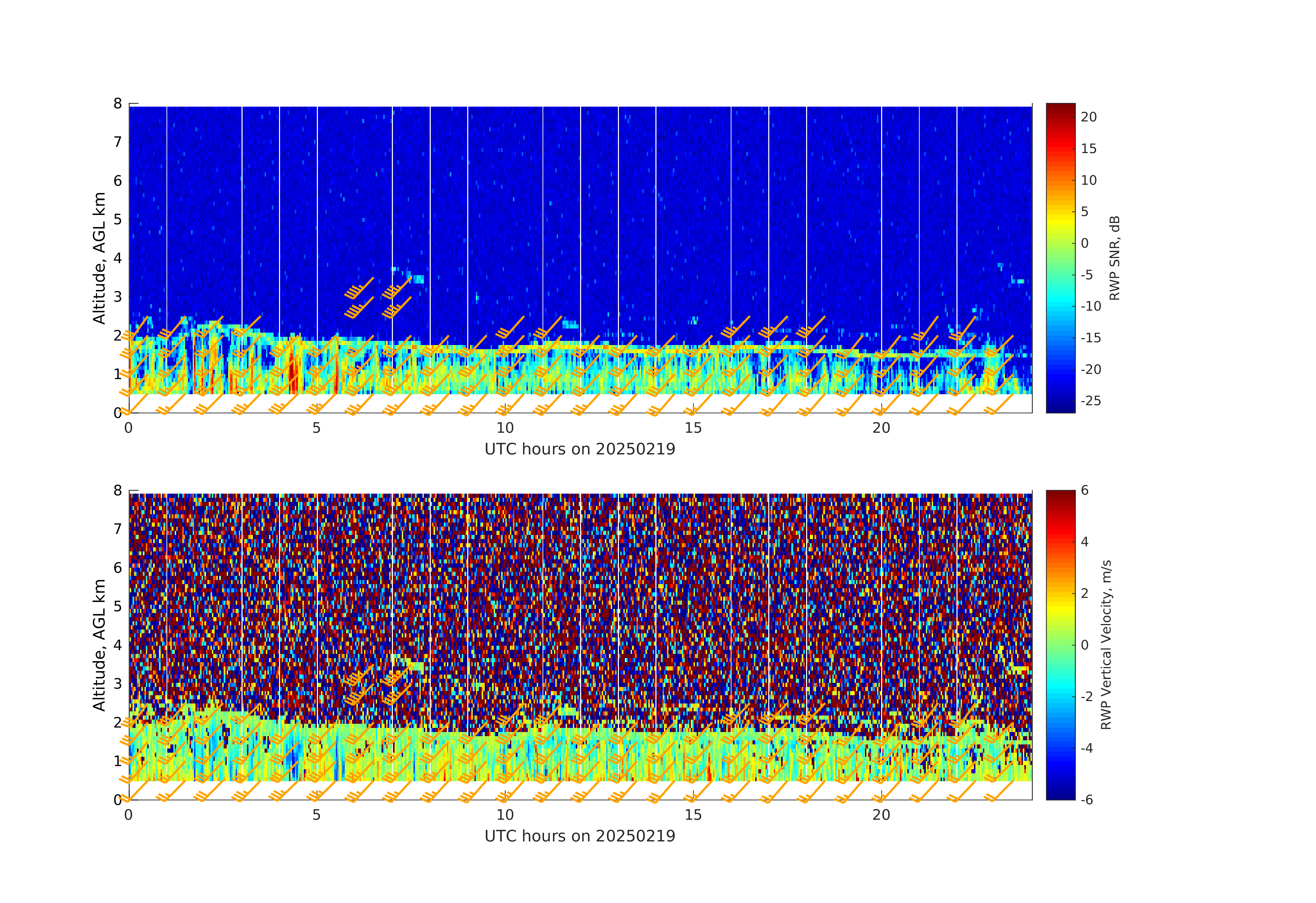Click the x-axis tick '15' of the bottom plot
Screen dimensions: 1316x903
pyautogui.click(x=693, y=815)
